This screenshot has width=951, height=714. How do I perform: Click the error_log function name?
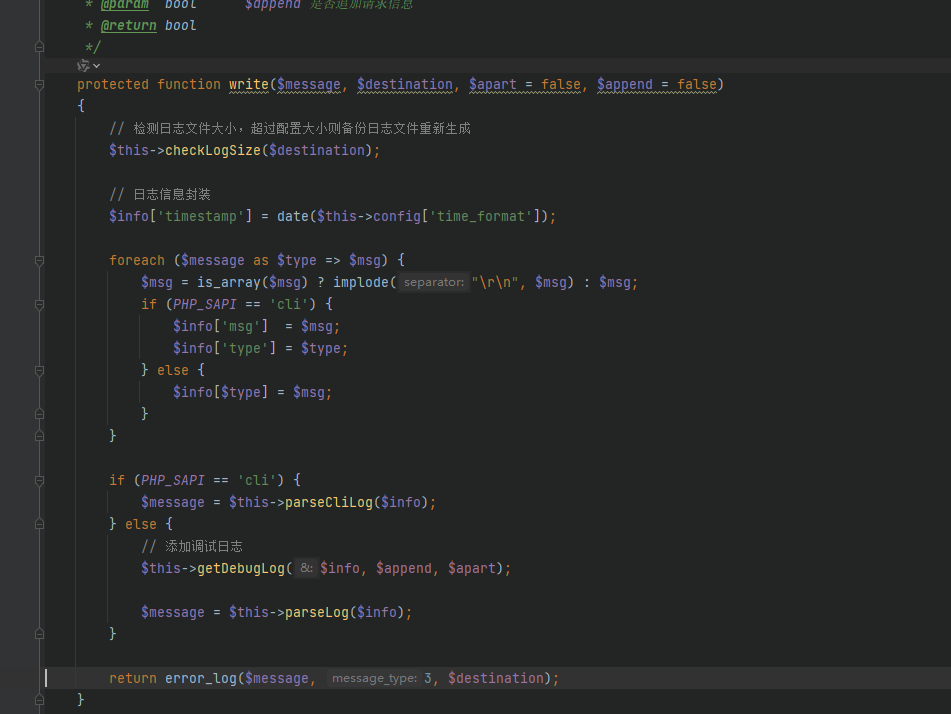coord(201,679)
